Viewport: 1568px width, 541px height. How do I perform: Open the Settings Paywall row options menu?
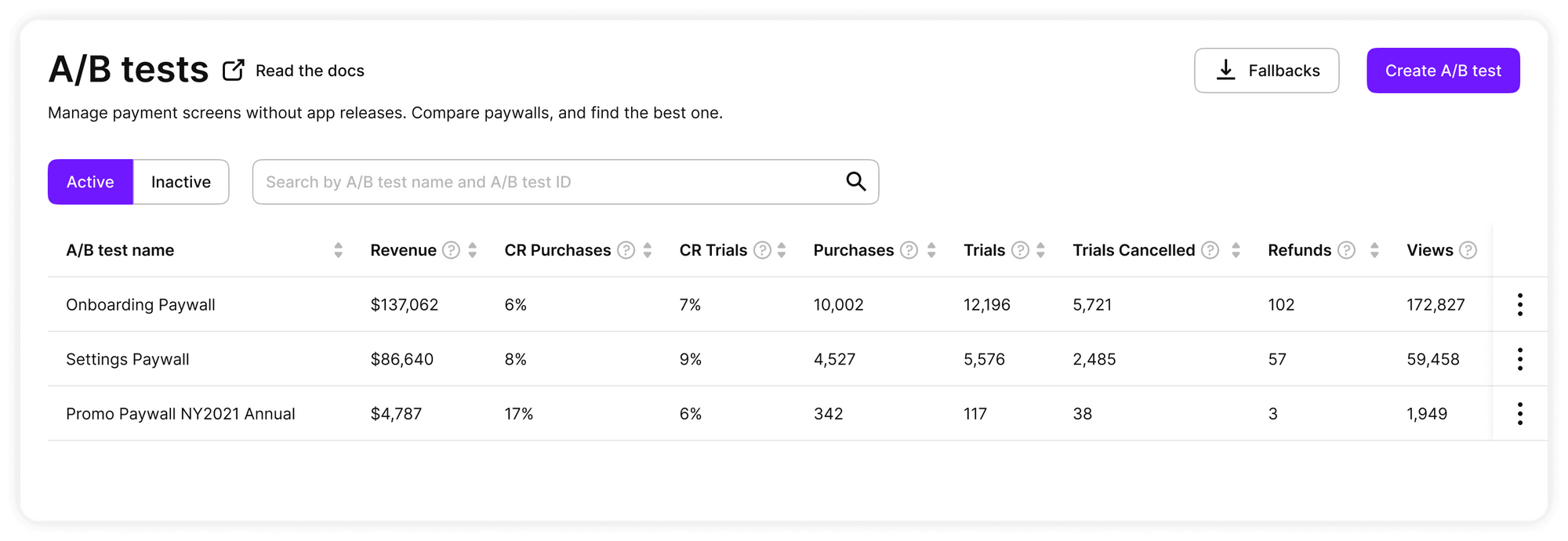point(1519,359)
